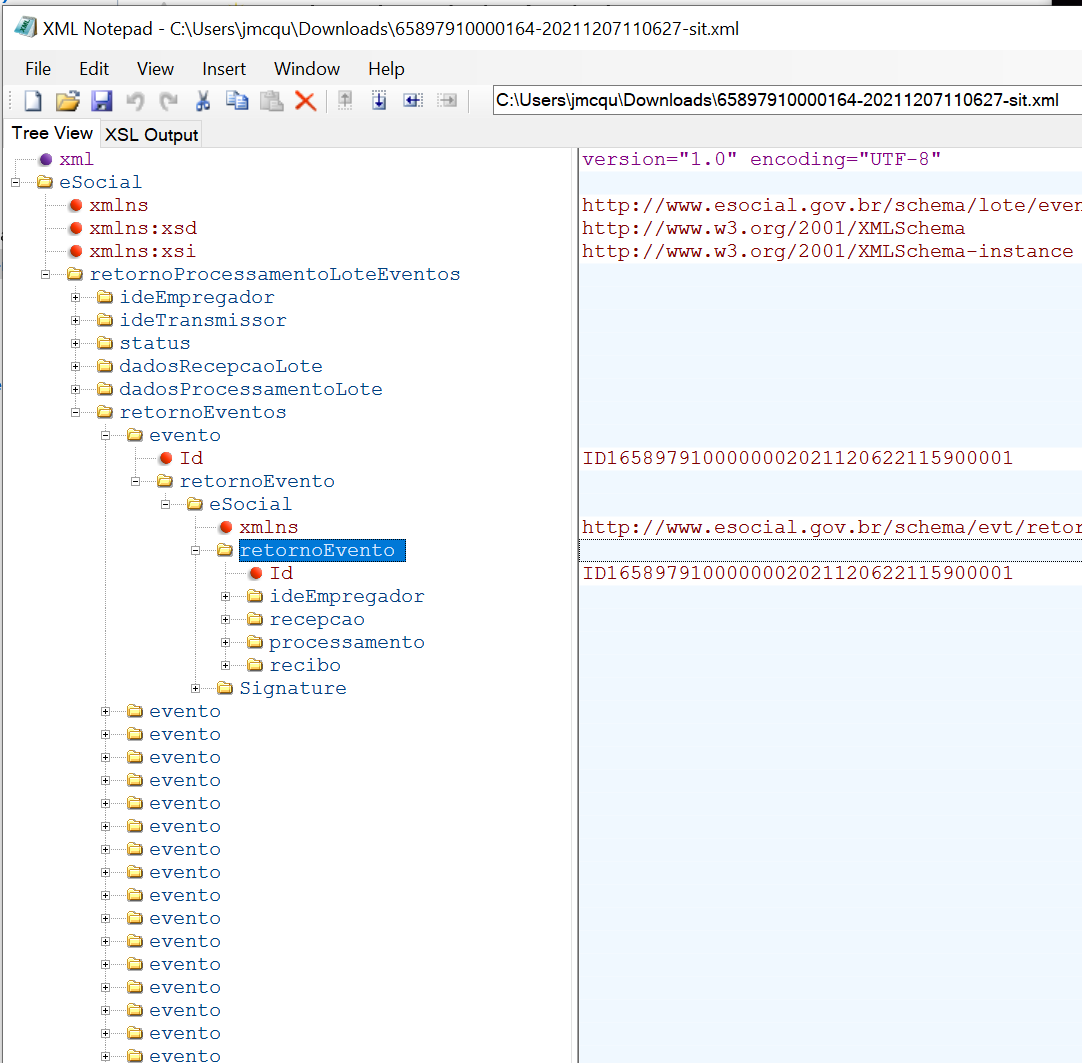This screenshot has width=1082, height=1063.
Task: Select the dadosProcessamentoLote tree node
Action: [250, 389]
